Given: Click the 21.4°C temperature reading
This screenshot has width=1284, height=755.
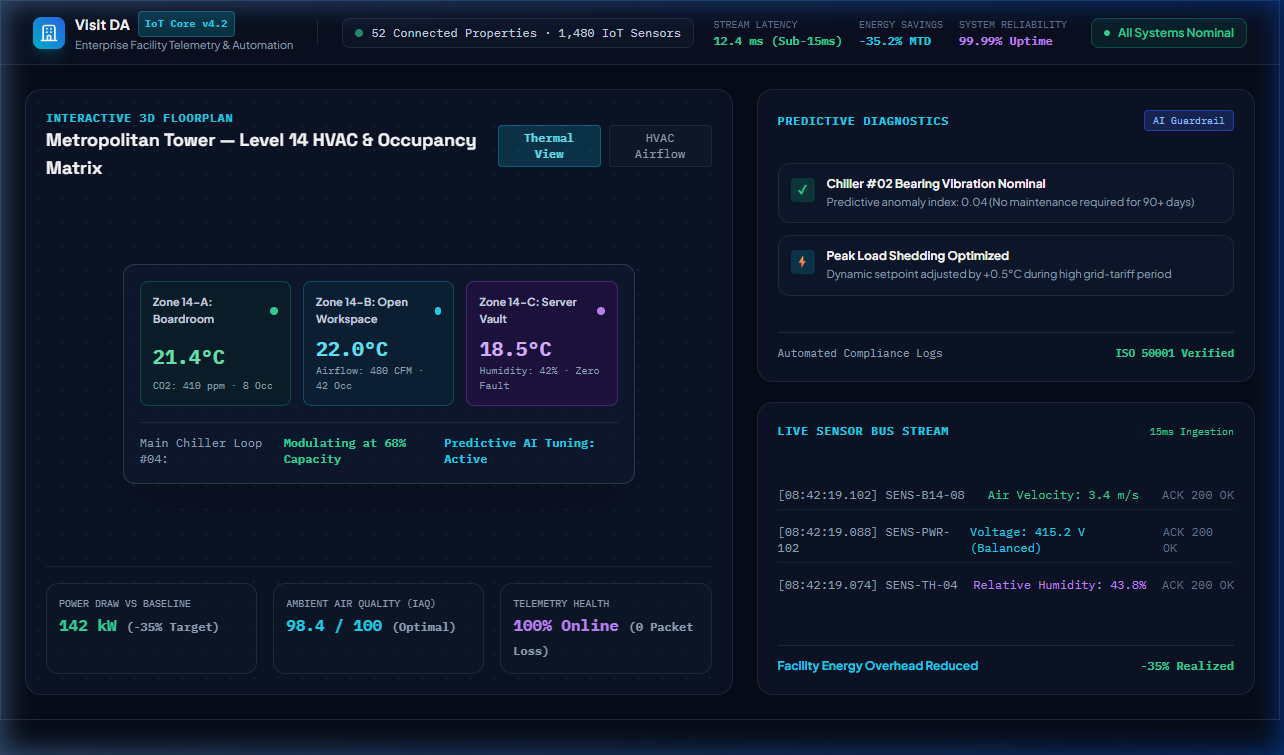Looking at the screenshot, I should pyautogui.click(x=189, y=357).
